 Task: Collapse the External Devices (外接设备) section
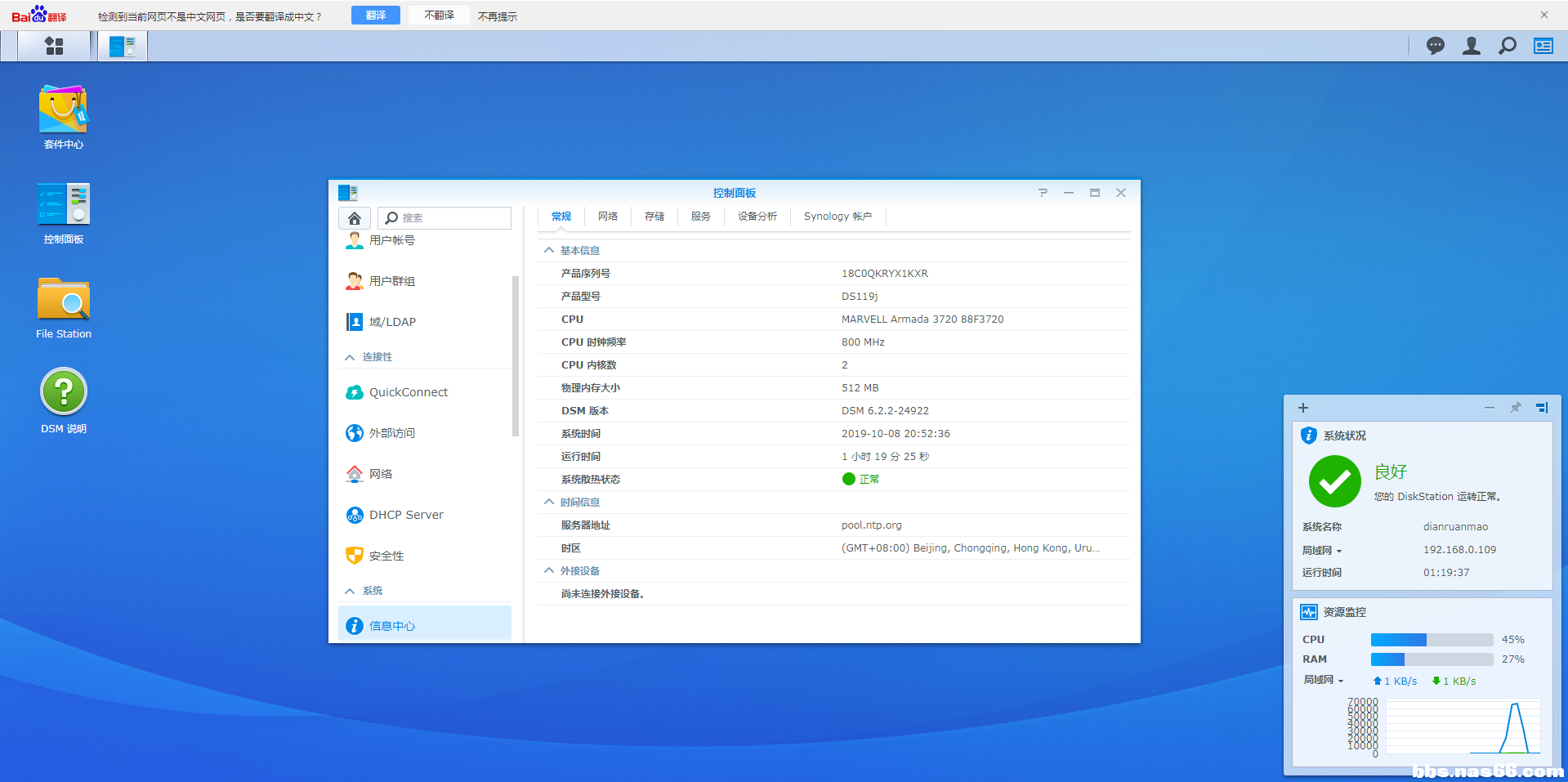[549, 570]
